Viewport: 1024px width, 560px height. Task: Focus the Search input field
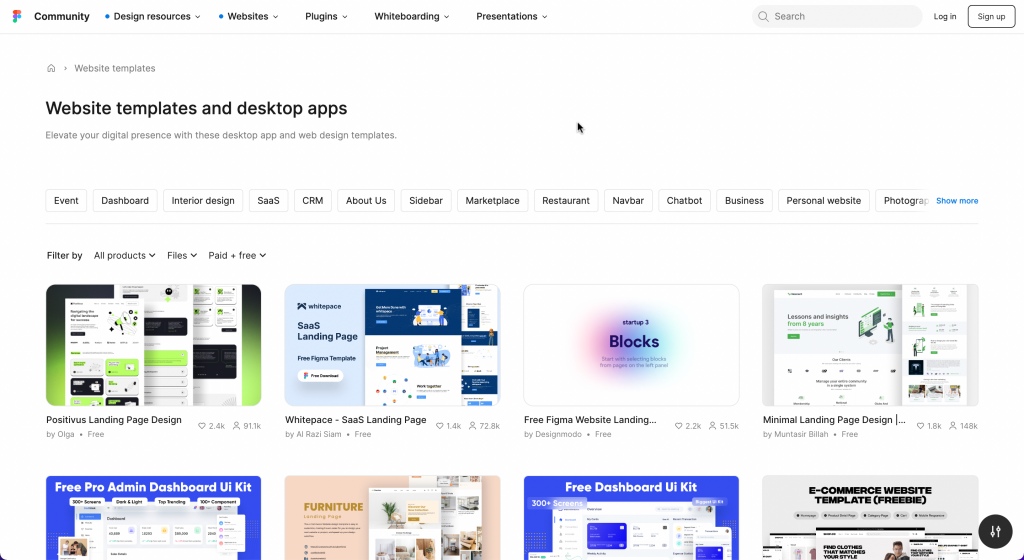point(837,16)
